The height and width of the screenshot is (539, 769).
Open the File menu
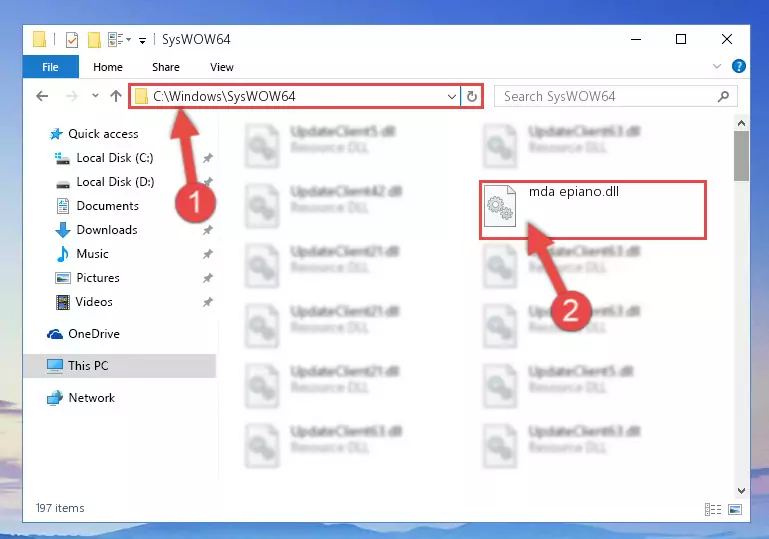[x=51, y=67]
